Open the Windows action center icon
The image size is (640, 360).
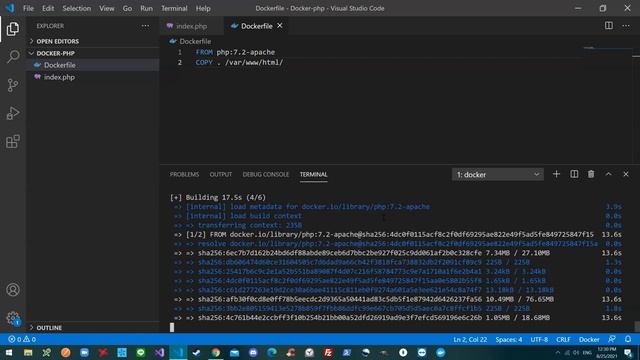coord(628,353)
